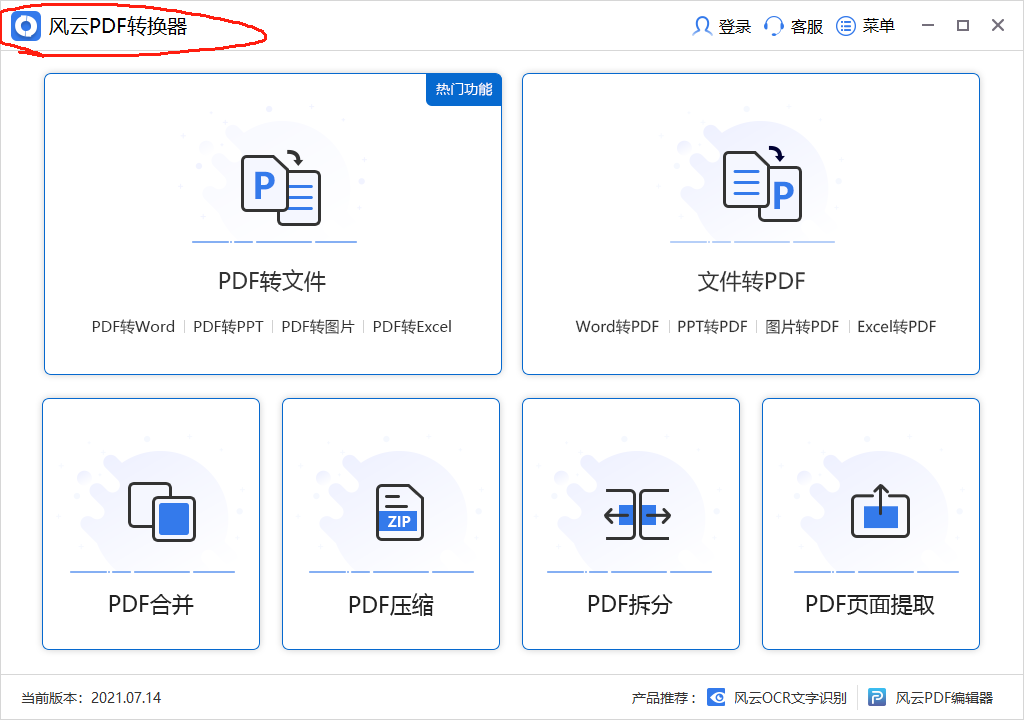The image size is (1024, 720).
Task: Click the 登录 text in title bar
Action: click(735, 26)
